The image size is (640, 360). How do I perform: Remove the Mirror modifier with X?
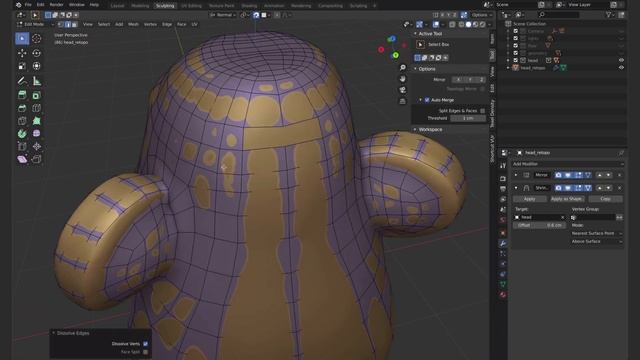coord(619,175)
